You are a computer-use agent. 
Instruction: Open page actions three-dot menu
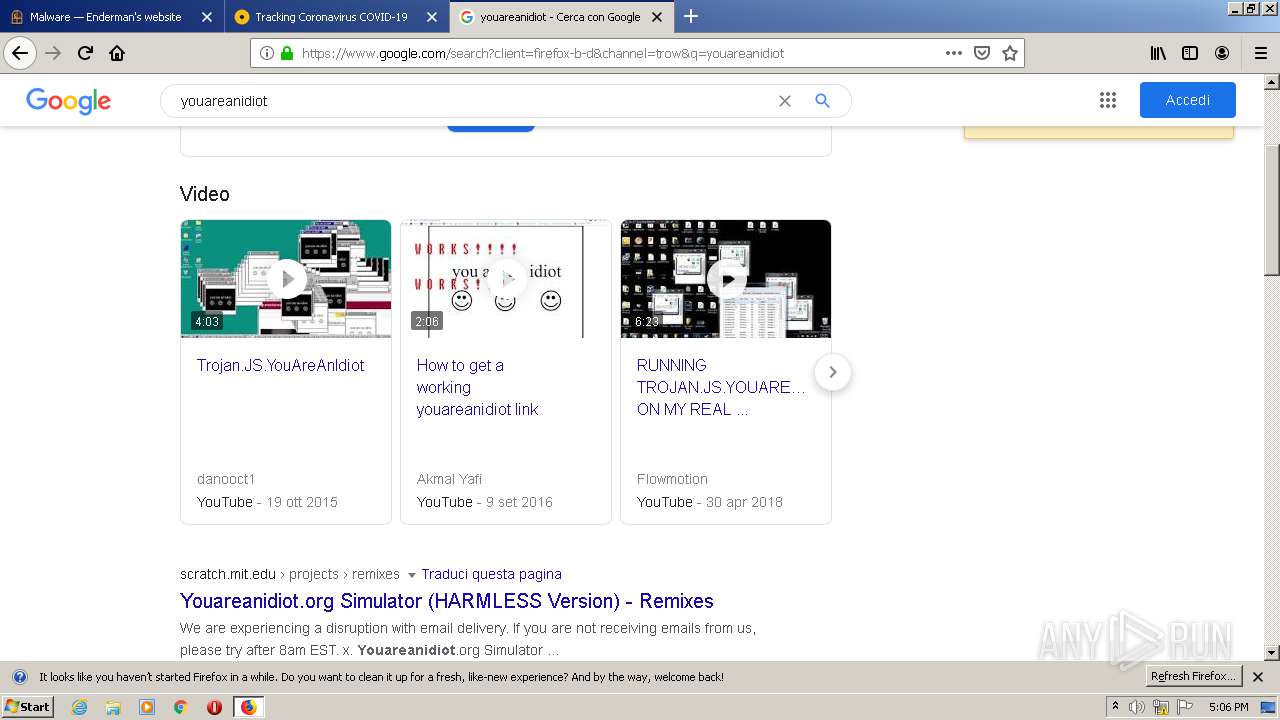pyautogui.click(x=953, y=53)
